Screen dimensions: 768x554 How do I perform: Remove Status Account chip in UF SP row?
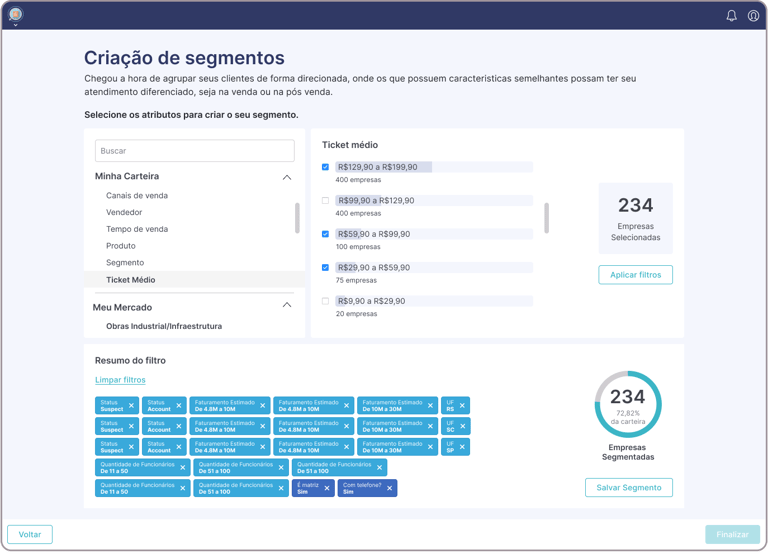(179, 447)
